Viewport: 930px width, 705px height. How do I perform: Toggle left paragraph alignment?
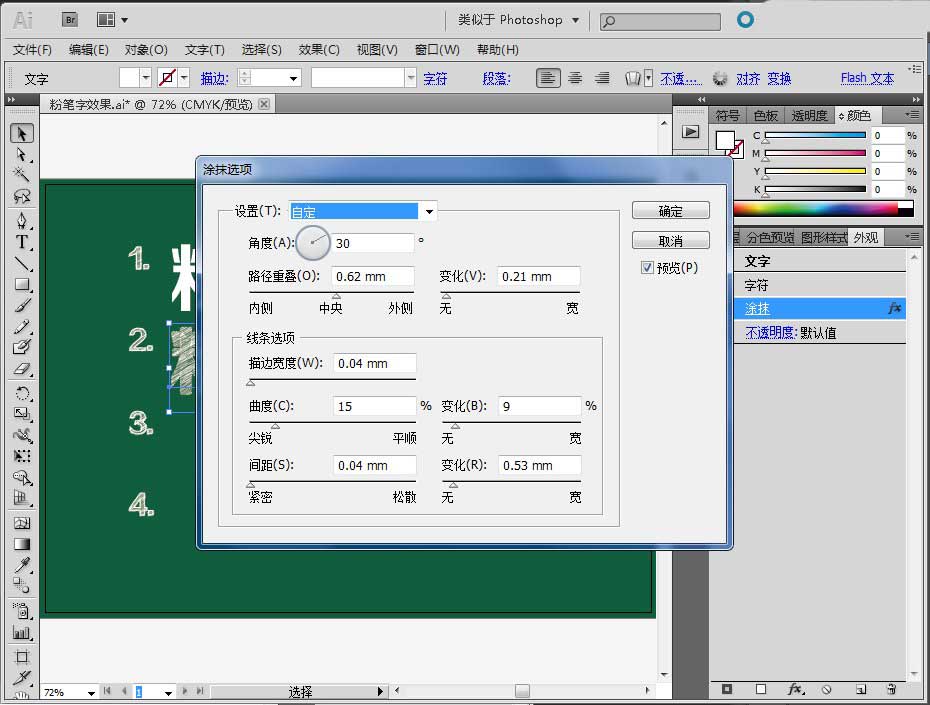tap(548, 77)
